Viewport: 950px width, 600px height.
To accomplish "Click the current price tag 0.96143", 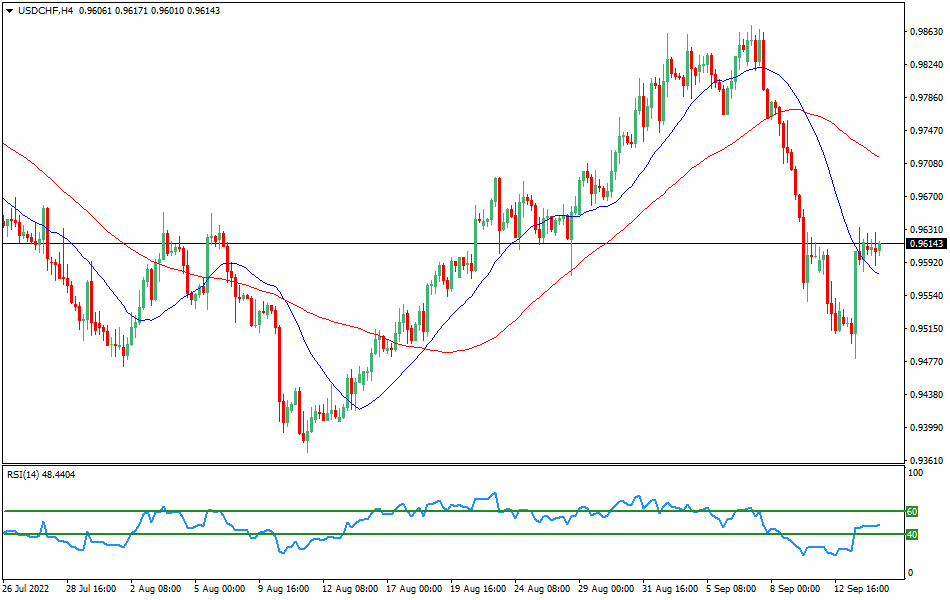I will click(x=926, y=244).
